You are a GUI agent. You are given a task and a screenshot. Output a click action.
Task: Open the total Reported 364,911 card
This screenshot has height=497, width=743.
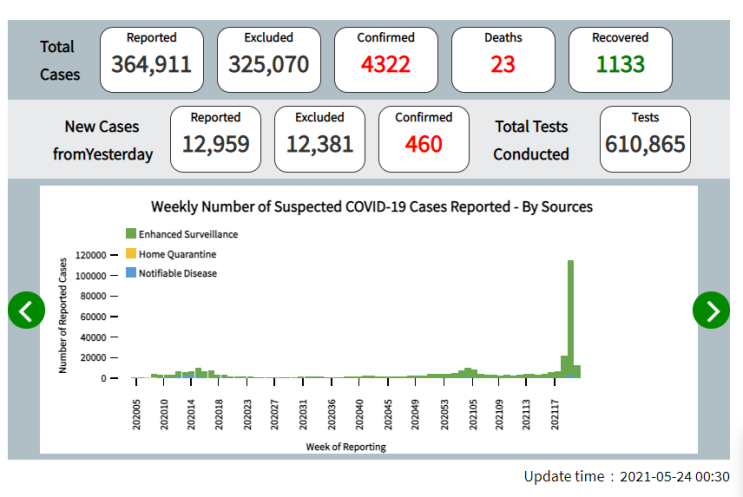pos(152,60)
